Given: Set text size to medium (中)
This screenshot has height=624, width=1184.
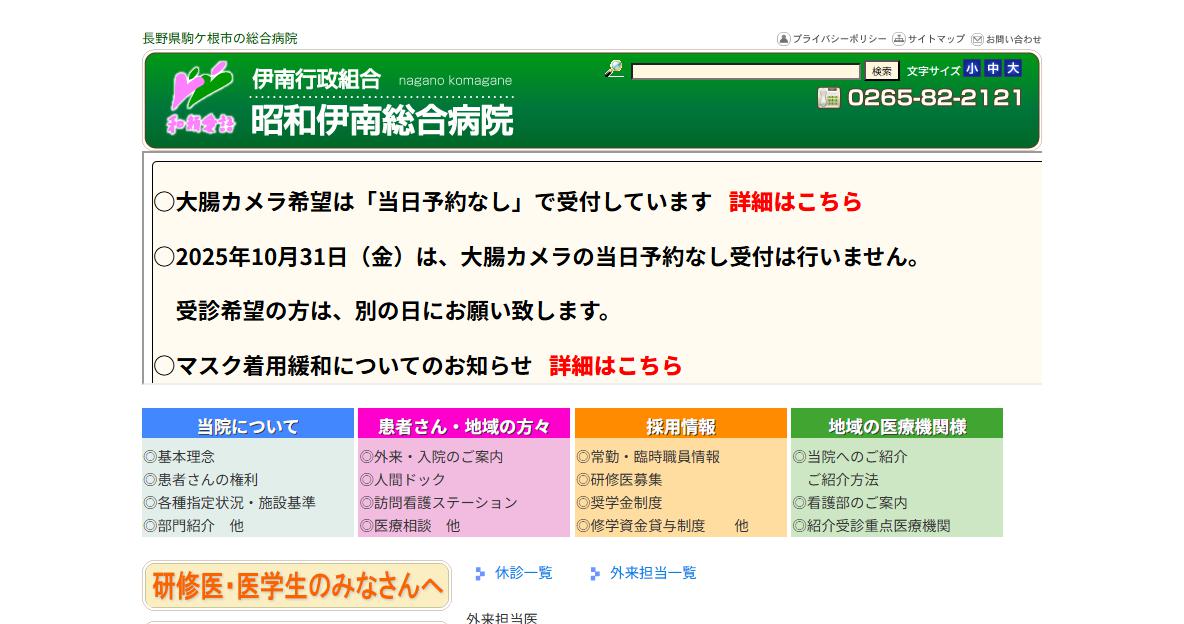Looking at the screenshot, I should pos(993,69).
